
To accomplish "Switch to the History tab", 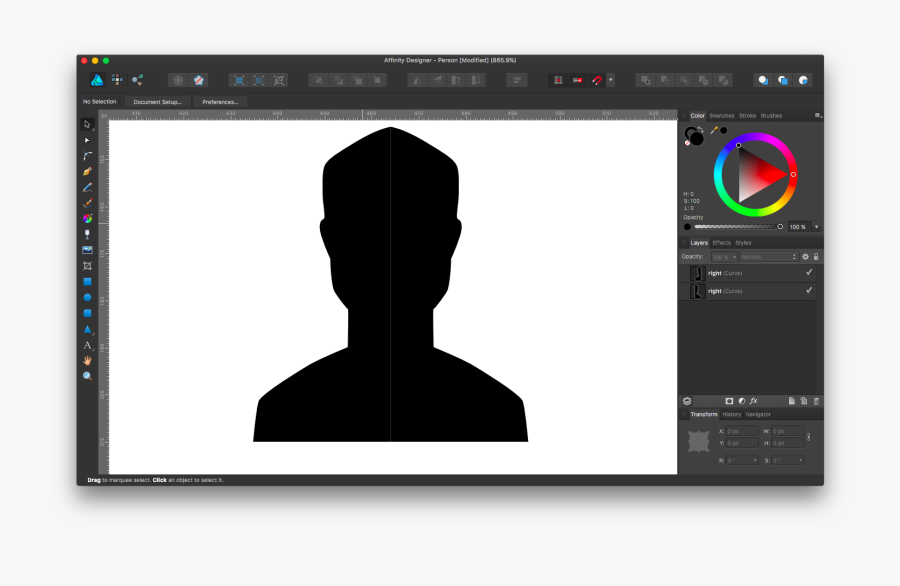I will [x=731, y=413].
